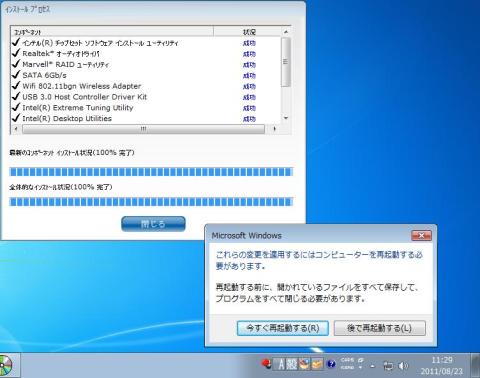The image size is (480, 378).
Task: Click horizontal scrollbar thumb of component list
Action: pos(143,129)
